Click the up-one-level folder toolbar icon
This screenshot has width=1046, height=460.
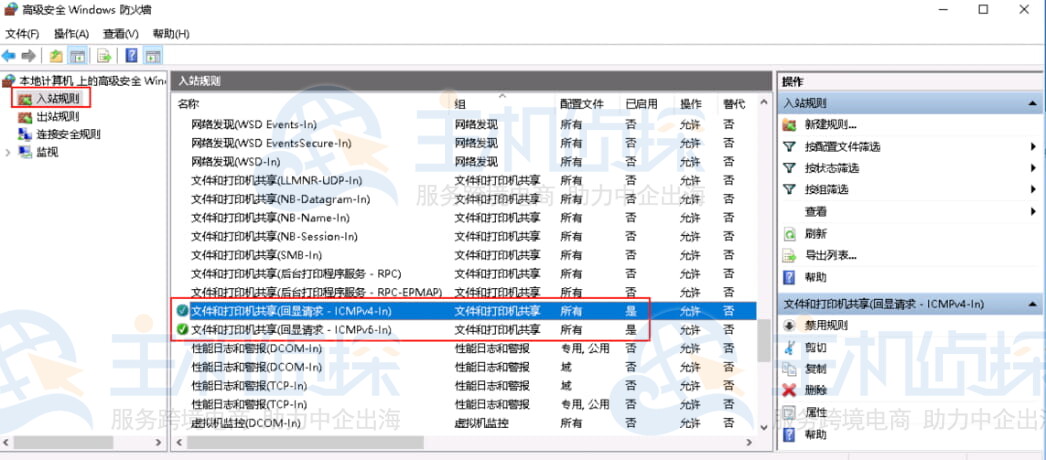click(x=57, y=56)
